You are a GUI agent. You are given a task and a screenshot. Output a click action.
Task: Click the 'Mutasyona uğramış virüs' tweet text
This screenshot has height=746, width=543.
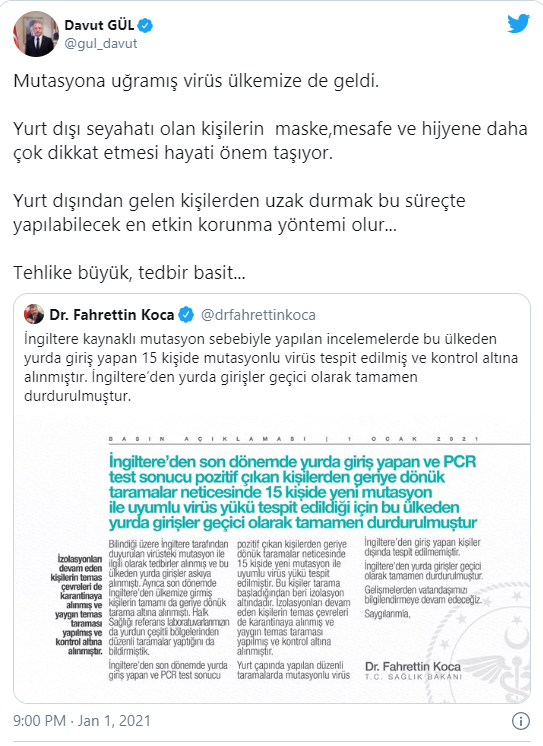pos(196,81)
